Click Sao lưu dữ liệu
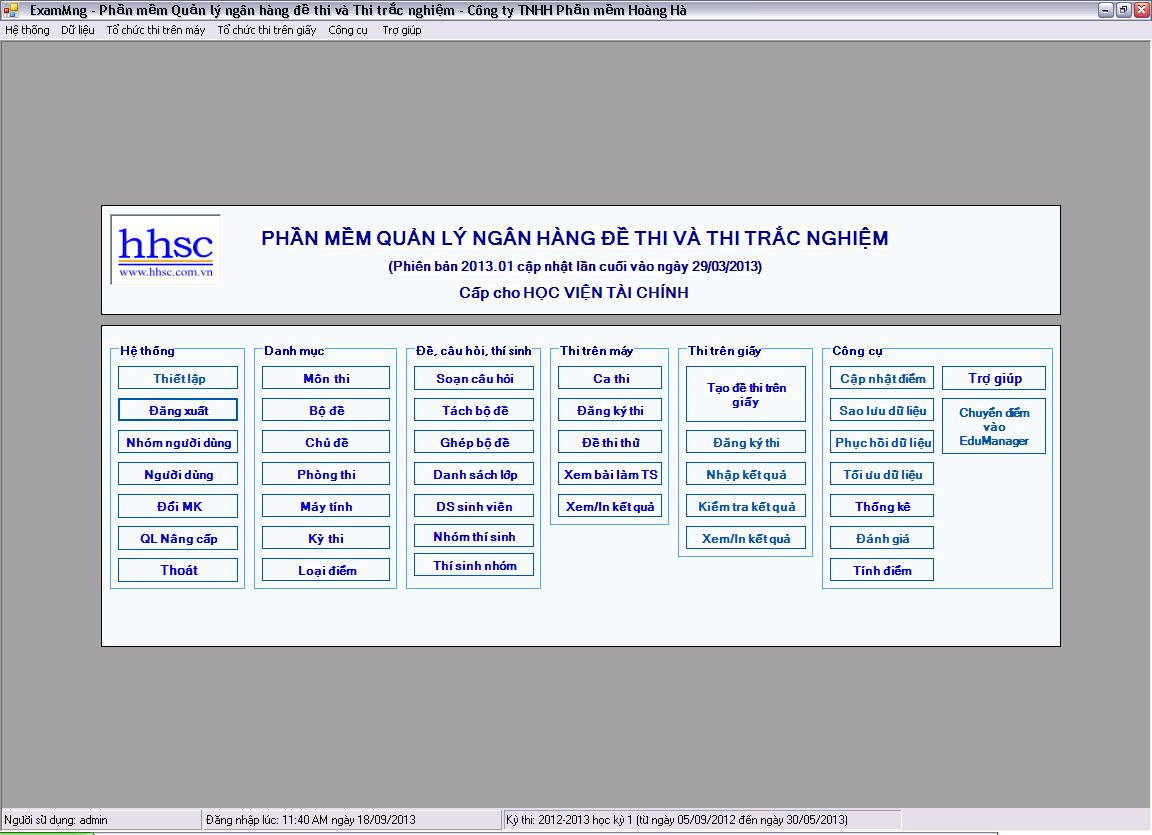This screenshot has height=835, width=1152. (882, 411)
